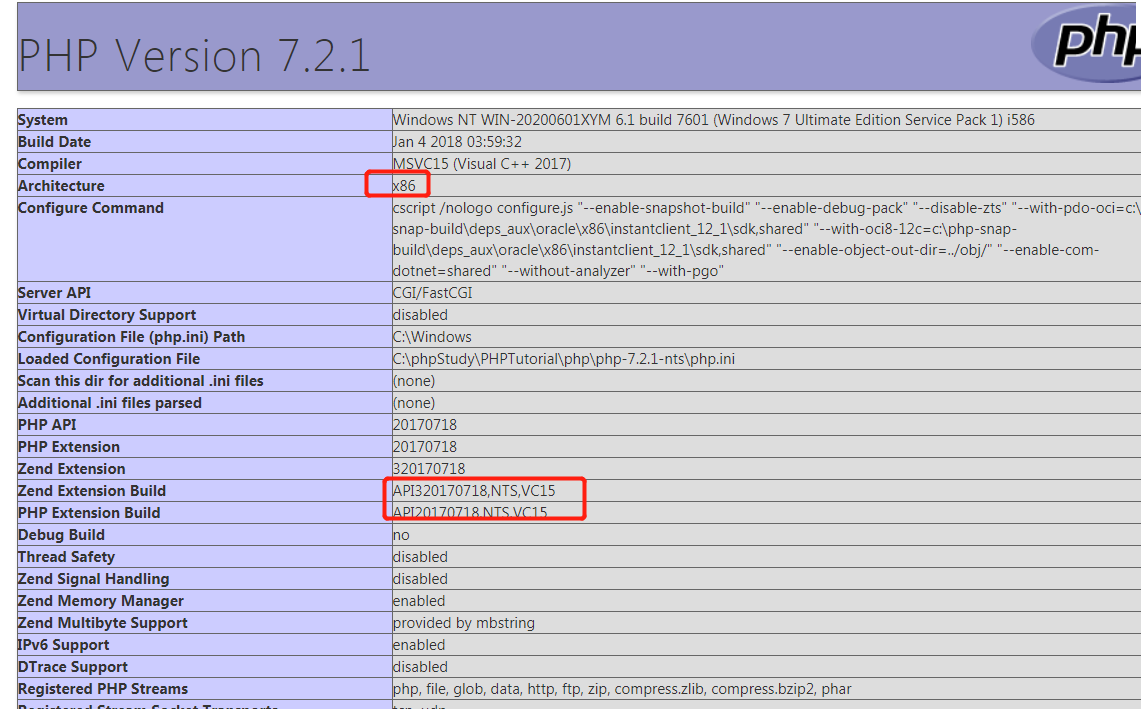The width and height of the screenshot is (1141, 709).
Task: Select "MSVC15 (Visual C++ 2017)" value
Action: click(482, 164)
